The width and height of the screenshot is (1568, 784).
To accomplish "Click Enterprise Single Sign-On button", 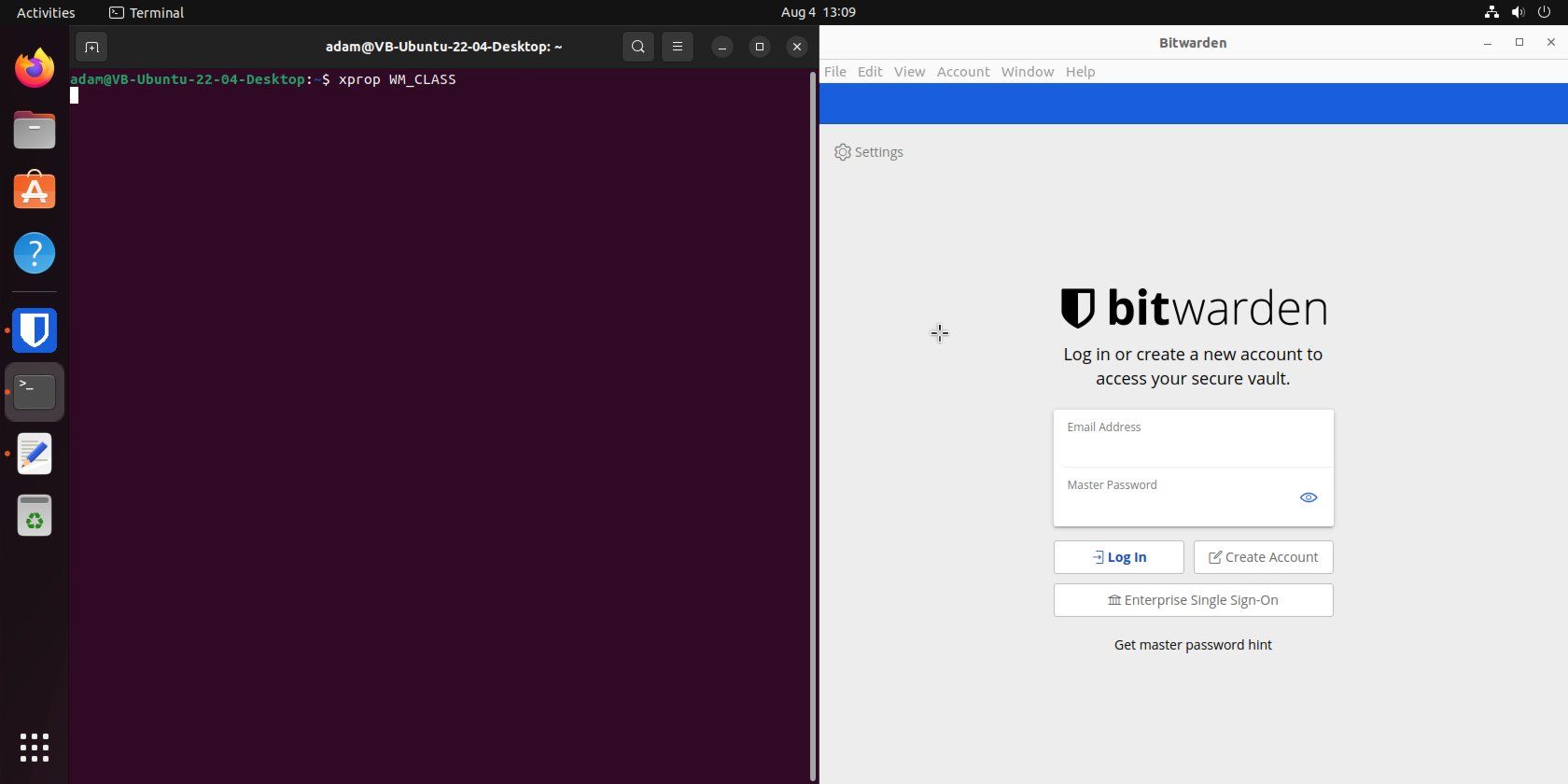I will 1194,600.
